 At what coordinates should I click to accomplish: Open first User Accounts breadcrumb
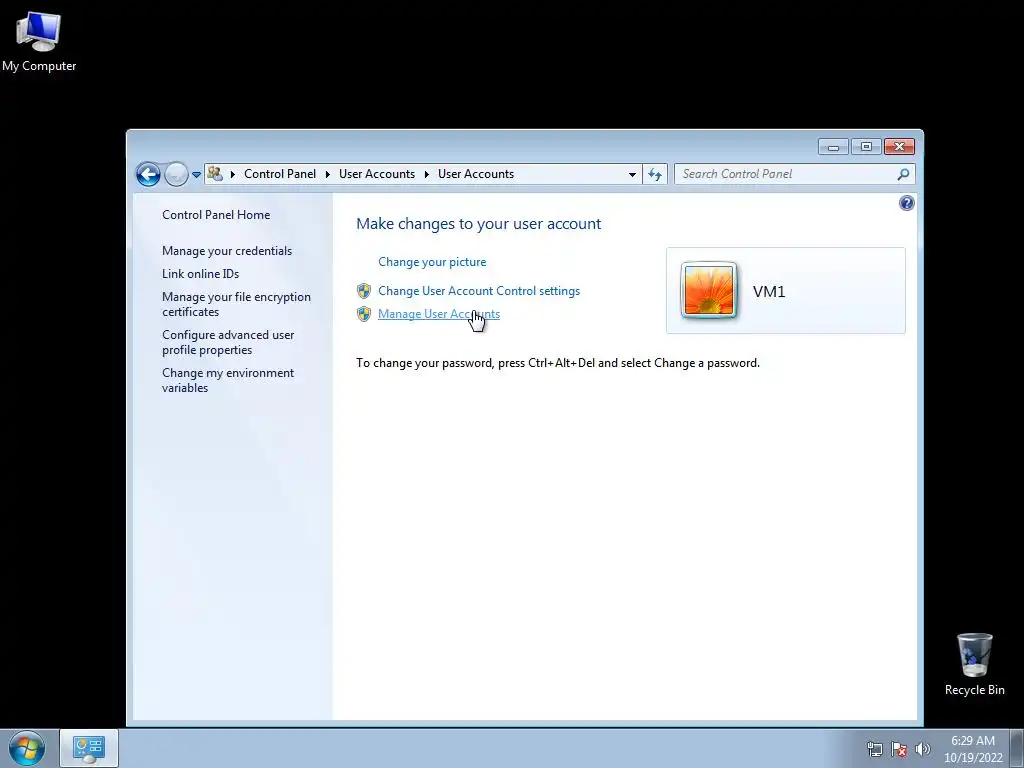click(377, 174)
